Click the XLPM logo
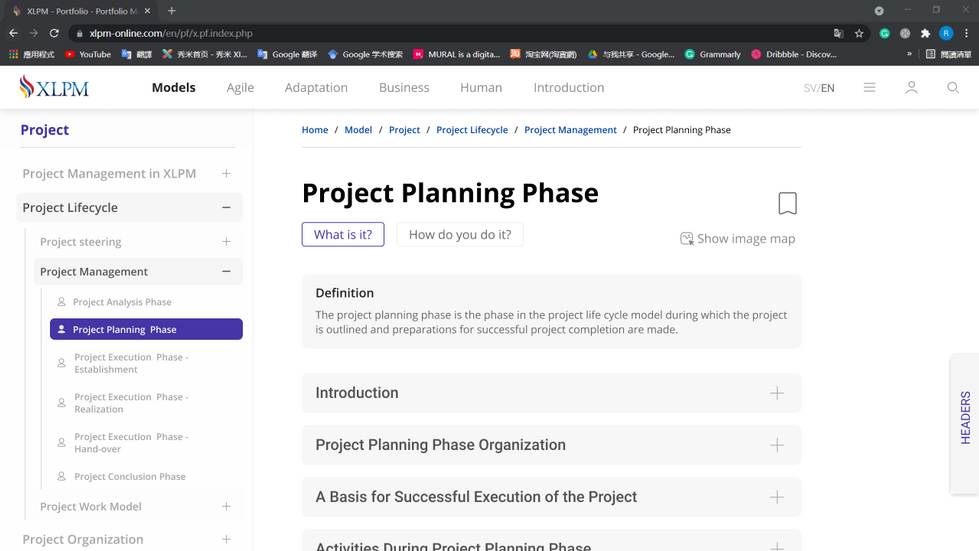Screen dimensions: 979x551 pos(54,87)
